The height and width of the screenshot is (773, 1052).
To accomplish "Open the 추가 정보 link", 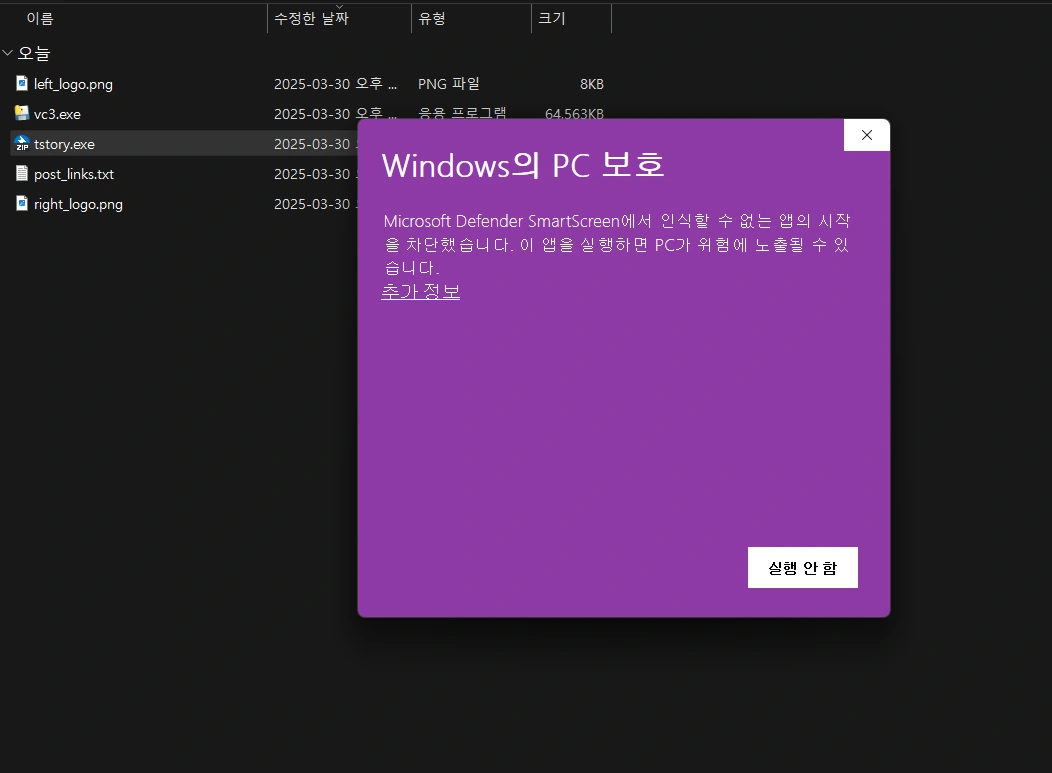I will pyautogui.click(x=421, y=291).
